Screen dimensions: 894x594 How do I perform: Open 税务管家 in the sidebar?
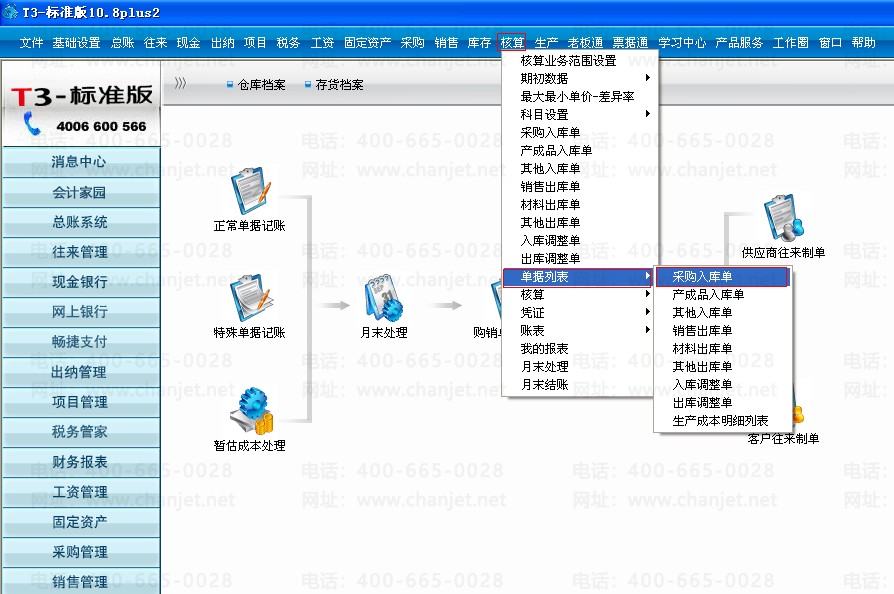click(81, 432)
